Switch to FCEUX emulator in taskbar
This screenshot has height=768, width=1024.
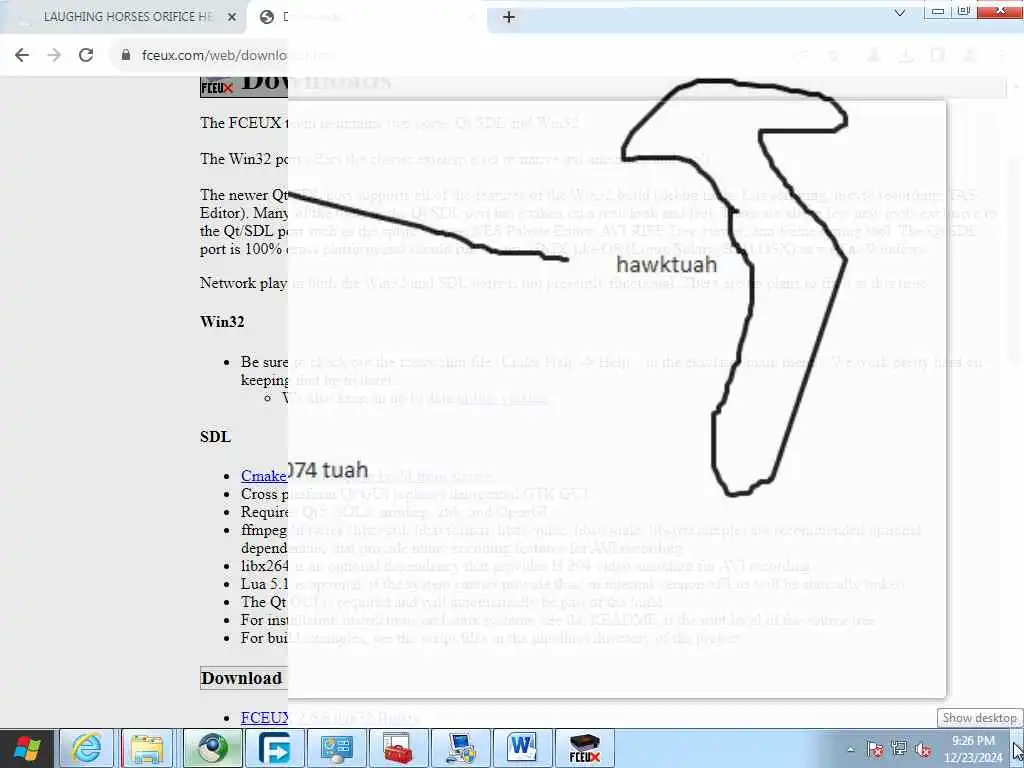click(584, 748)
